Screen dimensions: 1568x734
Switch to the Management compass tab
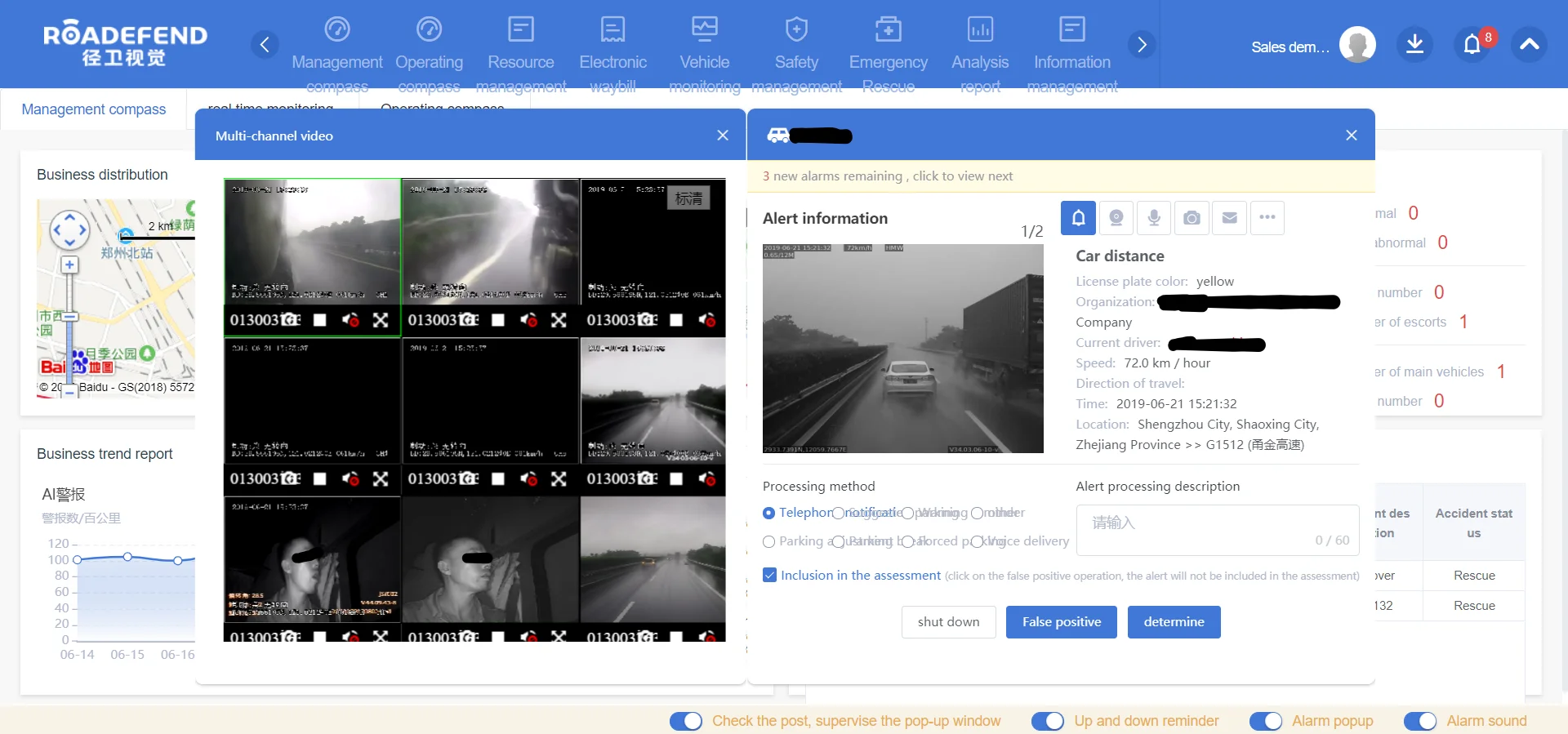coord(93,109)
